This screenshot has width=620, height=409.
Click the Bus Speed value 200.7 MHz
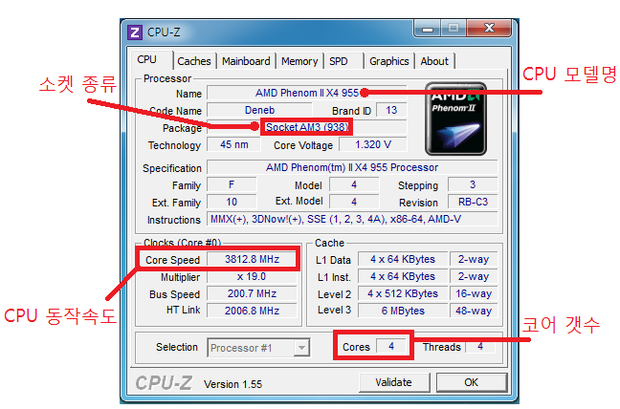[252, 294]
